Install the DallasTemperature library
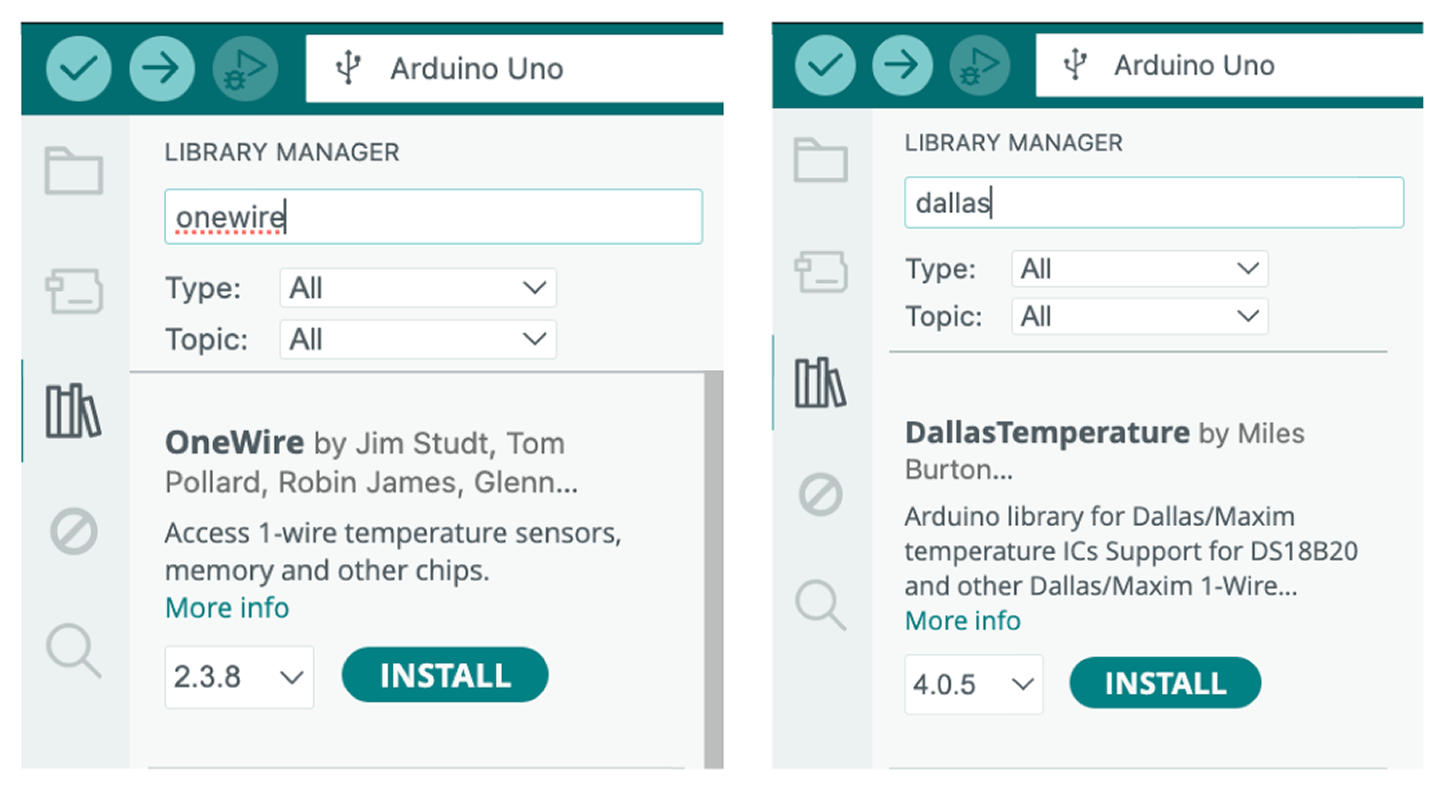Image resolution: width=1442 pixels, height=789 pixels. (x=1164, y=683)
